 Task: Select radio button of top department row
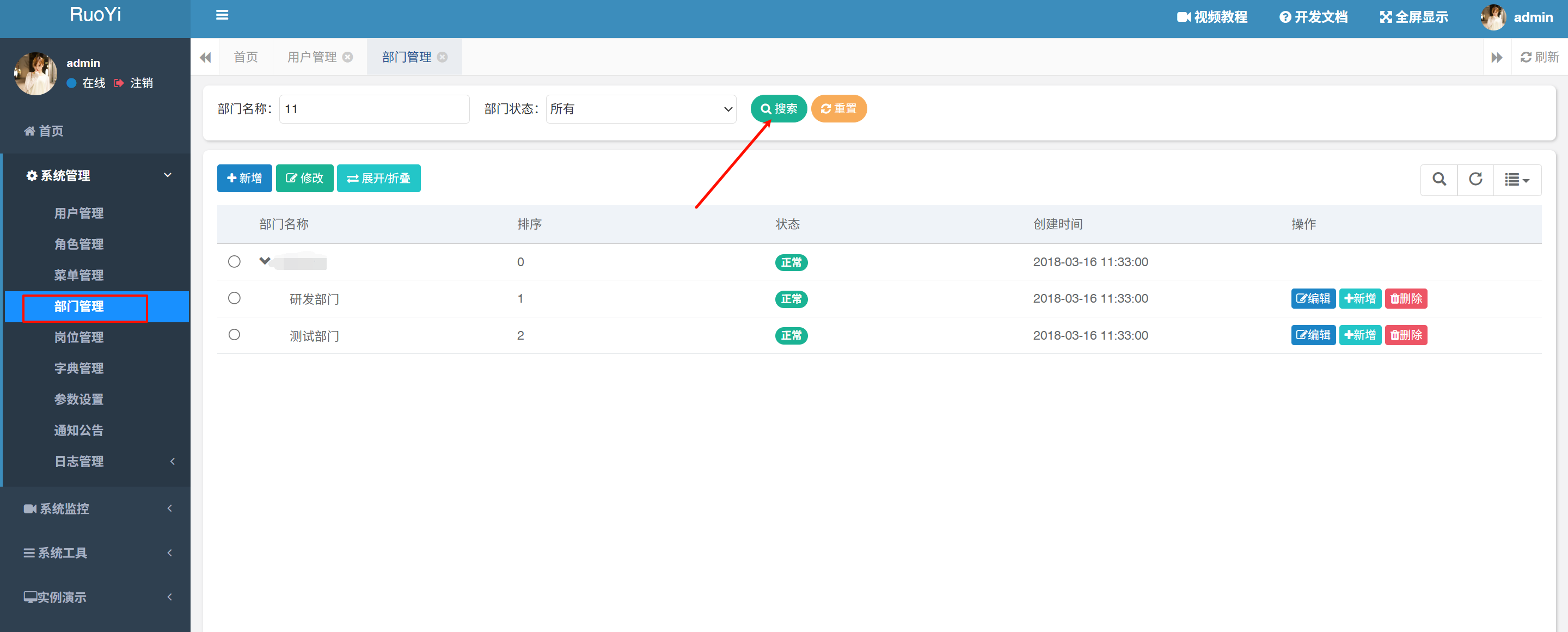coord(234,262)
